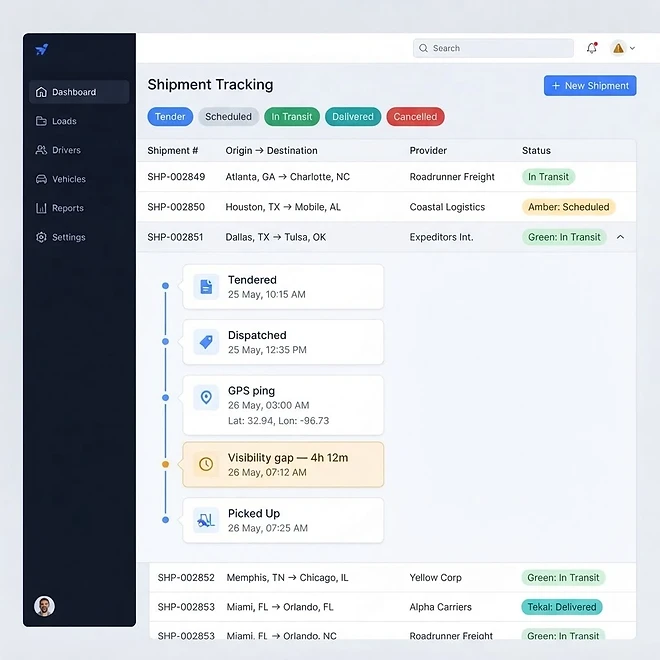The width and height of the screenshot is (660, 660).
Task: Select shipment SHP-002851
Action: click(x=175, y=237)
